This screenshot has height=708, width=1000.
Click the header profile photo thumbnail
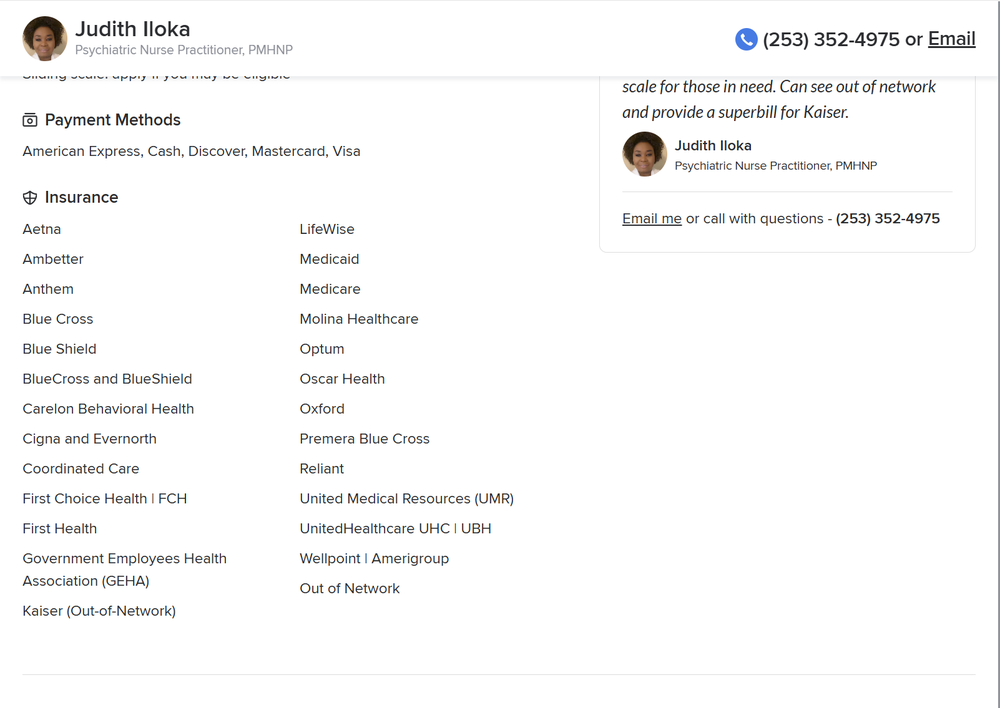(45, 39)
